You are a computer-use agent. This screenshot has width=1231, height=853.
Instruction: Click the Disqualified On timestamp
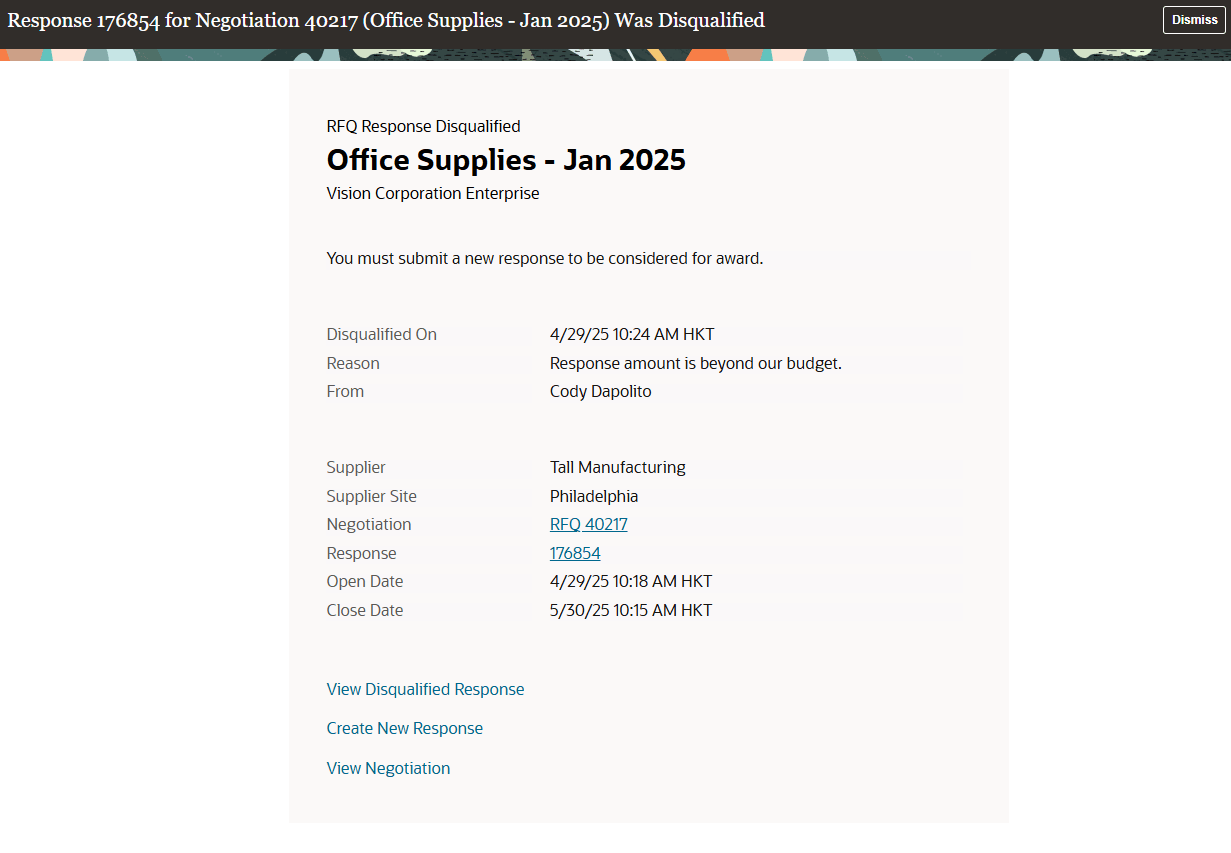click(632, 334)
